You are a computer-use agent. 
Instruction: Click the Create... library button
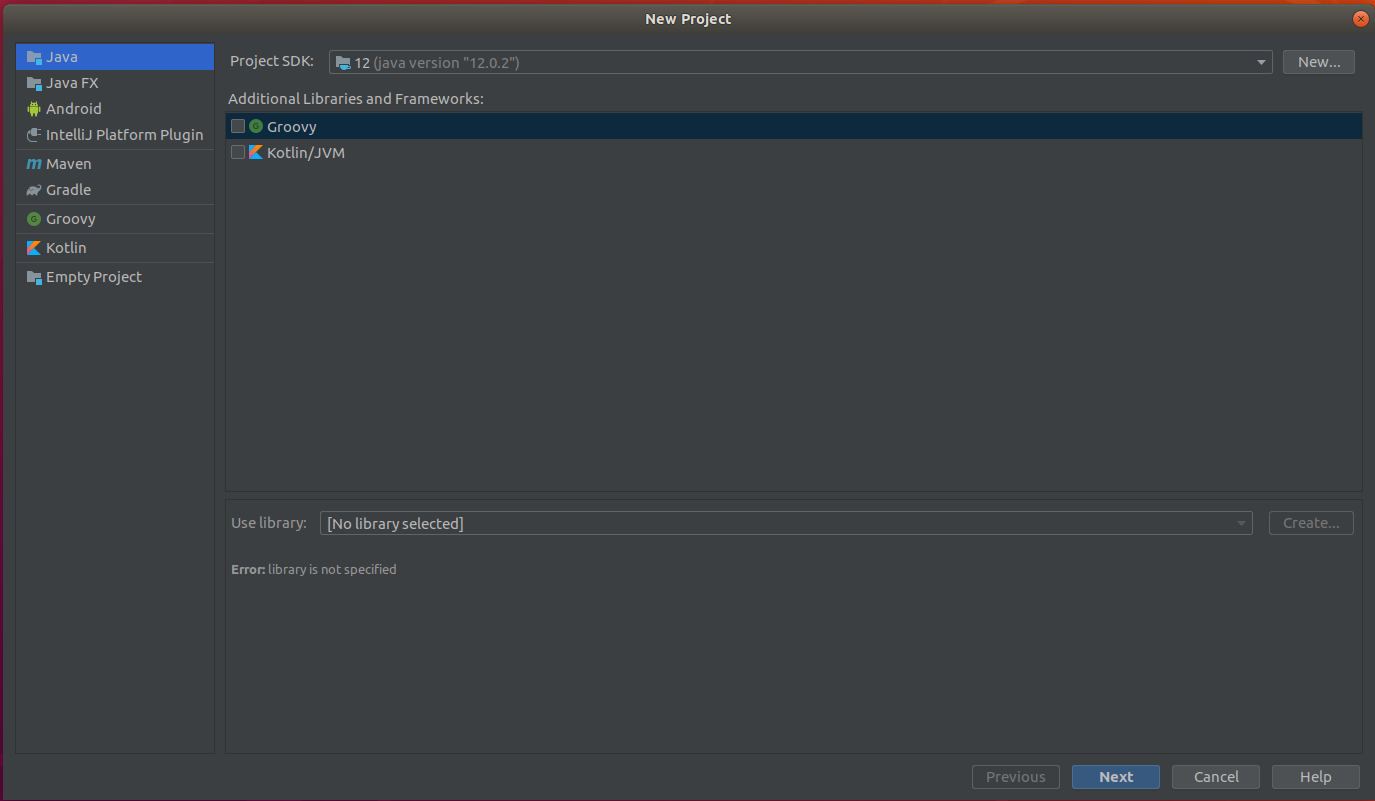pyautogui.click(x=1311, y=523)
